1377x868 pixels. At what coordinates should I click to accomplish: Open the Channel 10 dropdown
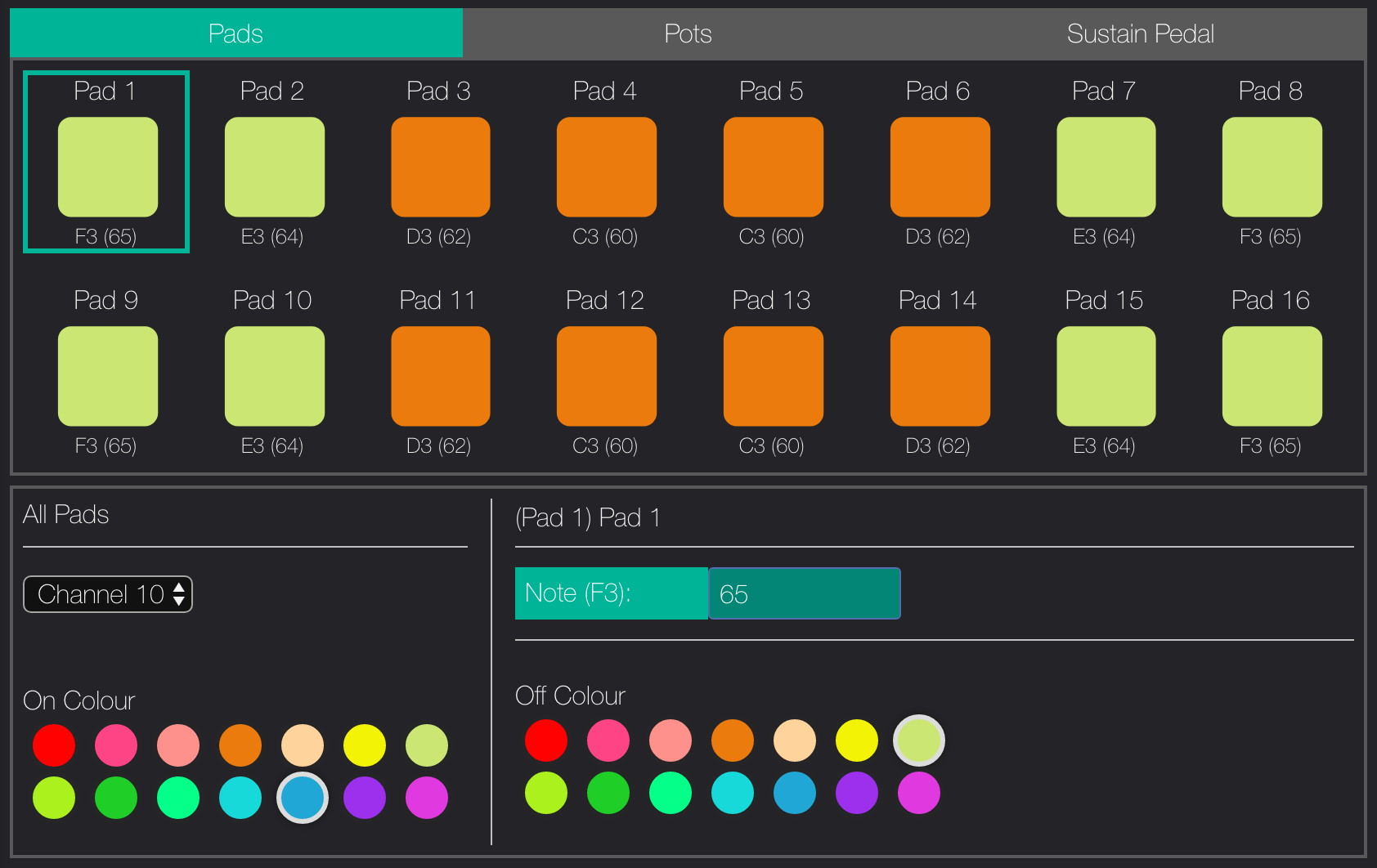pos(108,594)
